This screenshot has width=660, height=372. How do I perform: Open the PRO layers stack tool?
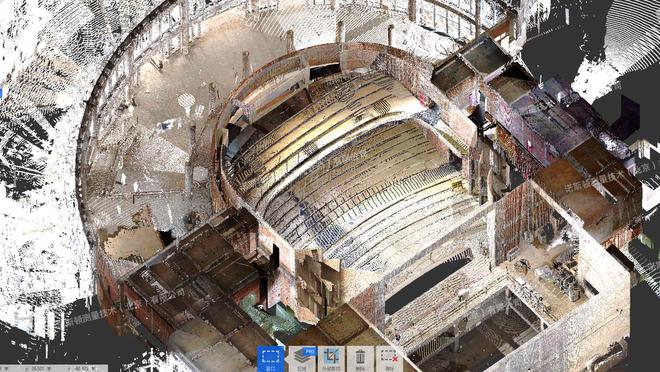tap(301, 359)
